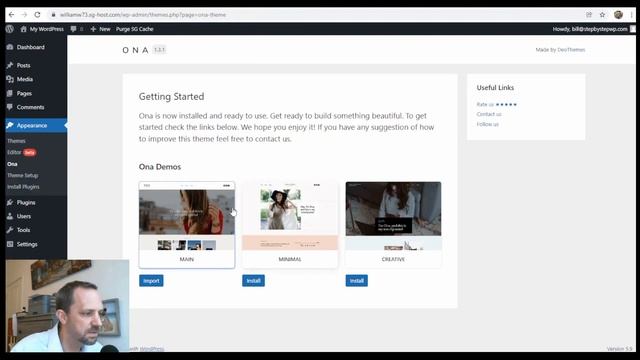Viewport: 640px width, 360px height.
Task: Click the Media icon in sidebar
Action: pyautogui.click(x=10, y=79)
